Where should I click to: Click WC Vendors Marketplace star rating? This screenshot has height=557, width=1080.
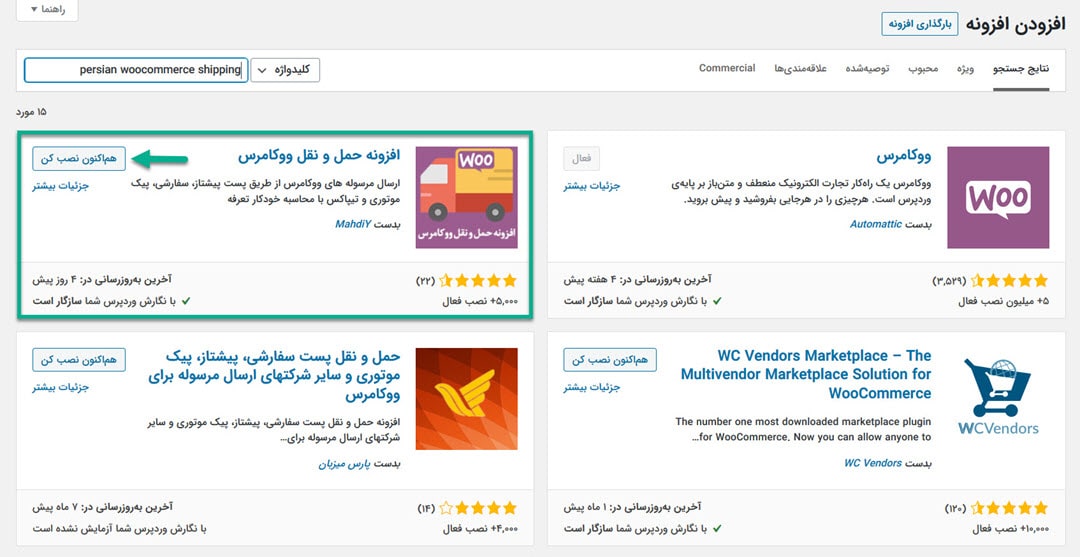(x=1011, y=508)
